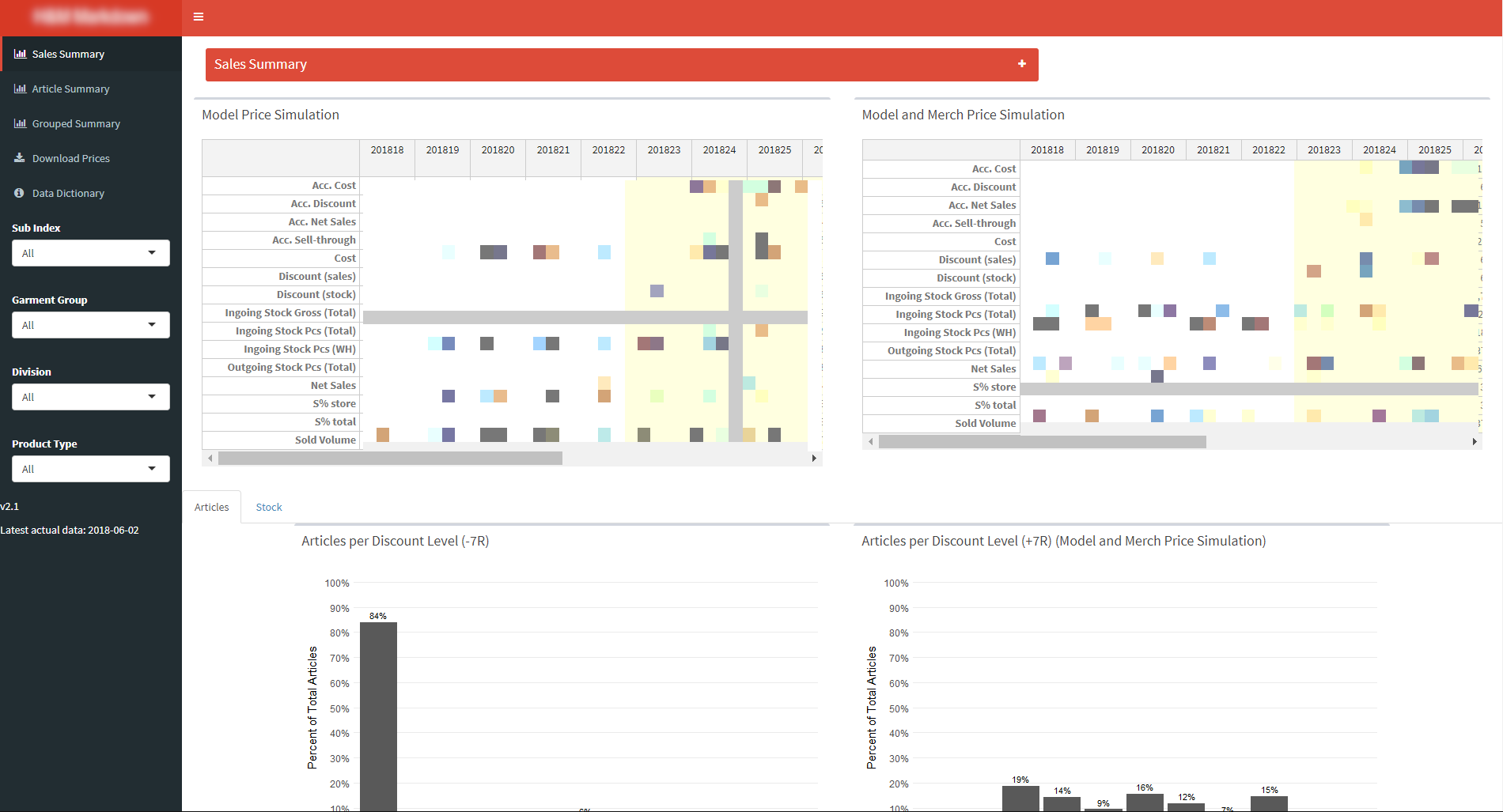
Task: Click the Download Prices download icon
Action: pos(20,158)
